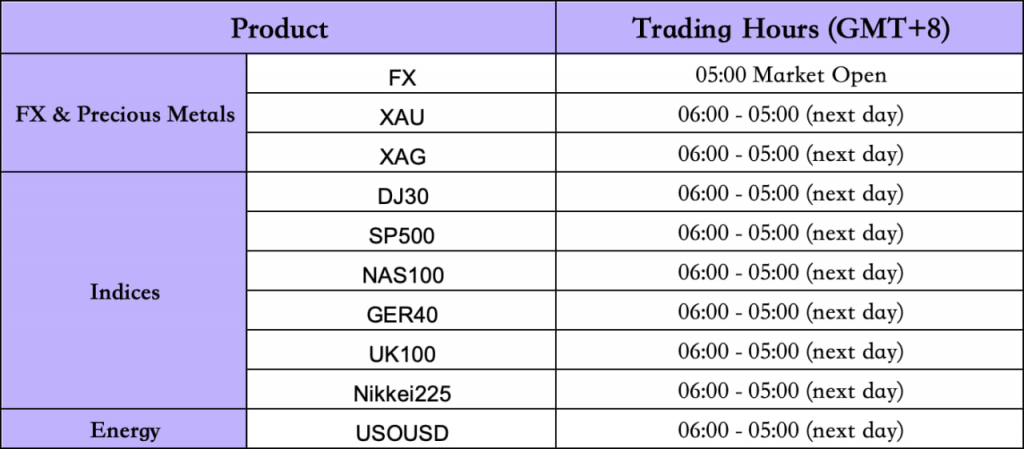
Task: Select XAU trading hours cell
Action: [x=790, y=115]
